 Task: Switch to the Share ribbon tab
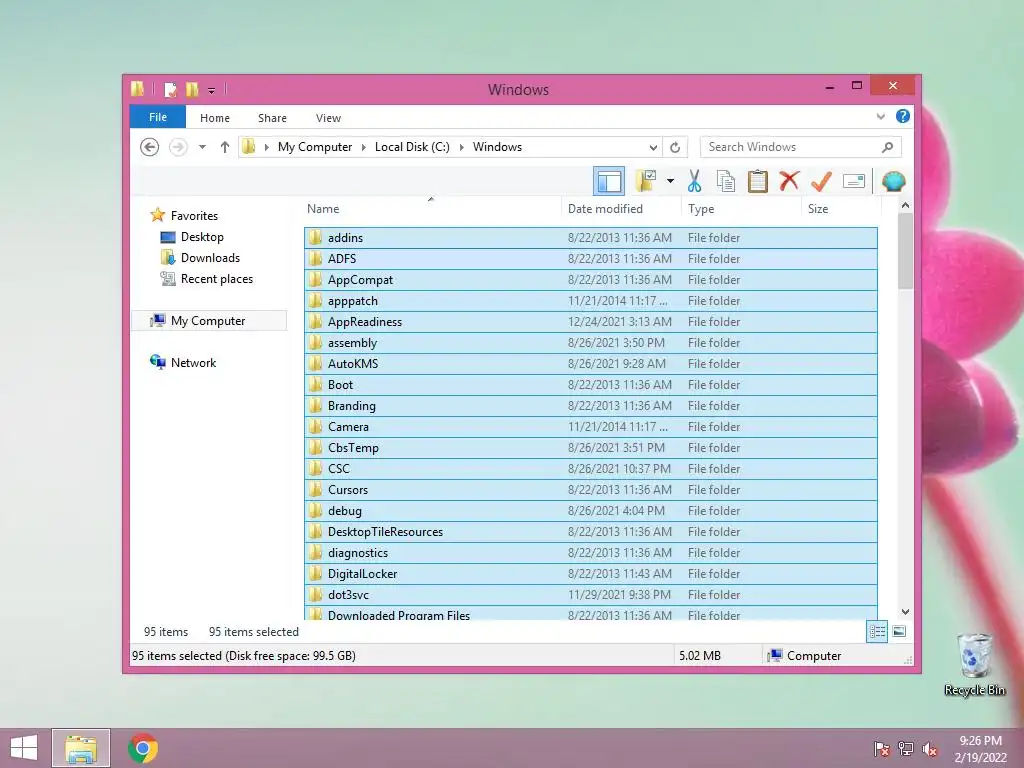(x=272, y=118)
